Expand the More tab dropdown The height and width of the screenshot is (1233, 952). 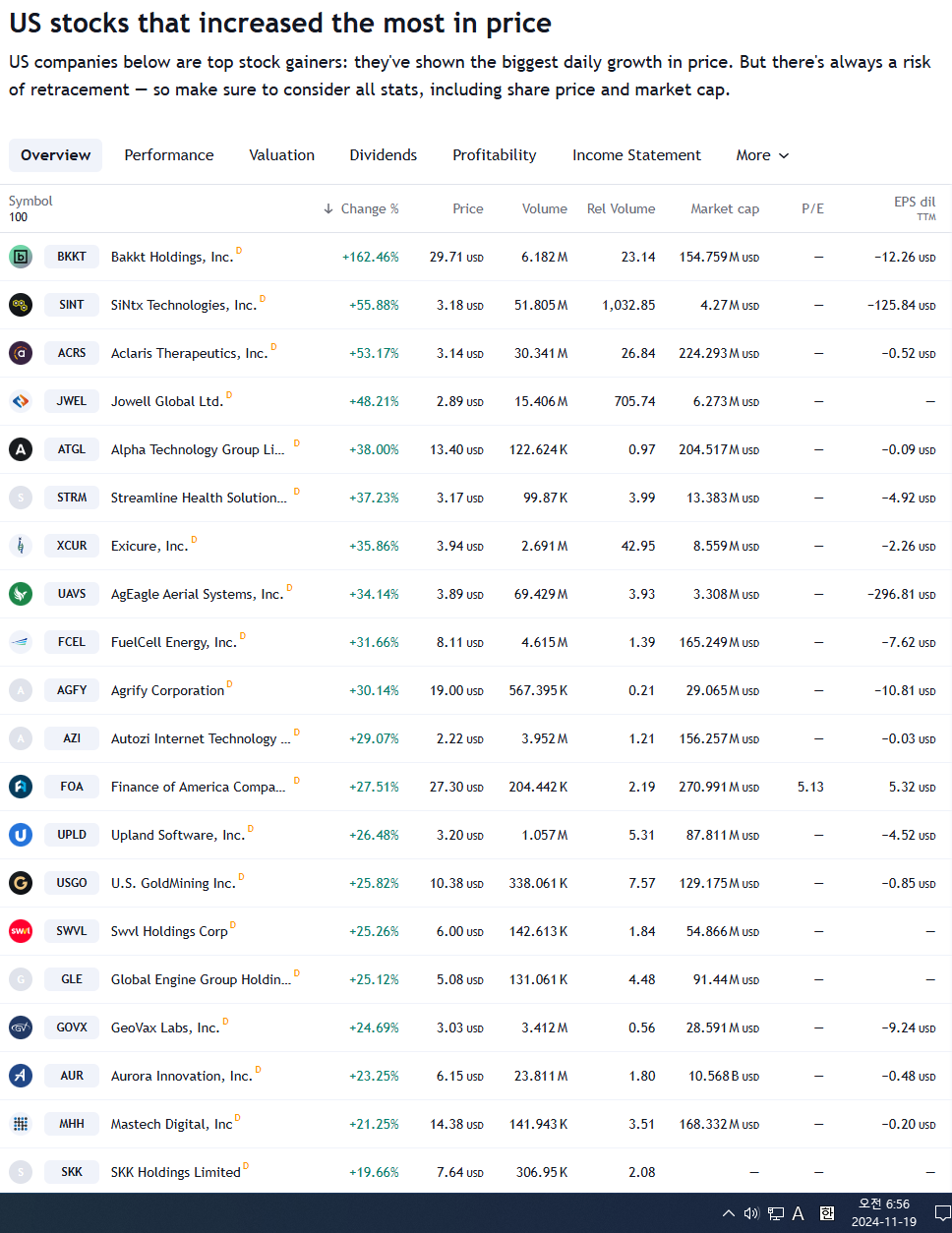tap(762, 155)
